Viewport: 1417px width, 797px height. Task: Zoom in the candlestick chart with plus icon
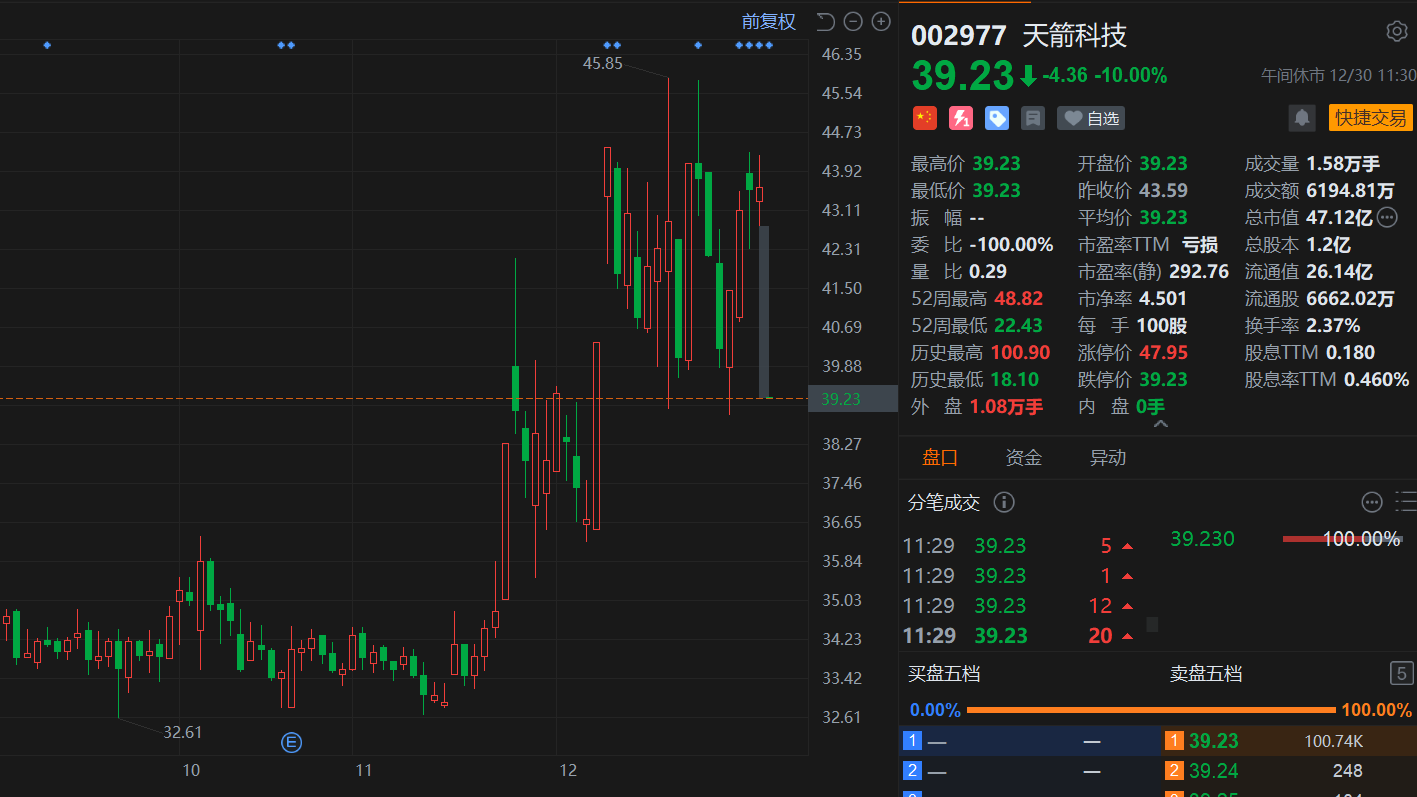[881, 22]
